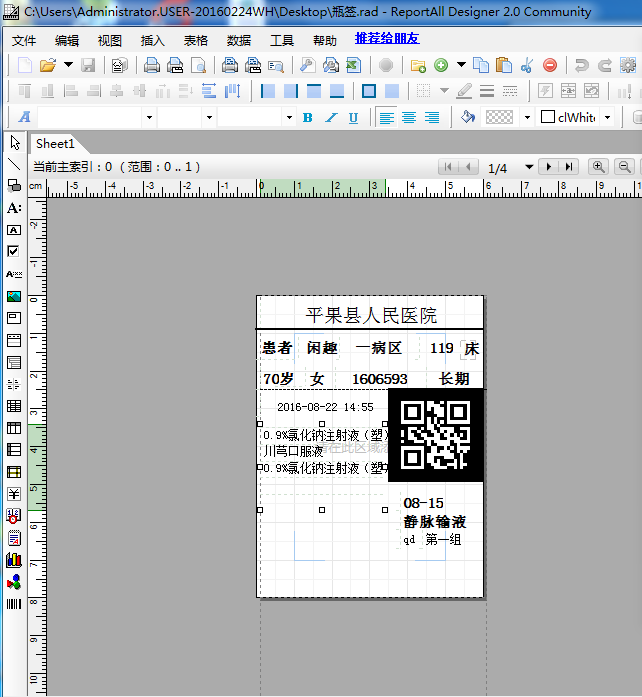This screenshot has width=642, height=697.
Task: Jump to the last page
Action: tap(569, 167)
